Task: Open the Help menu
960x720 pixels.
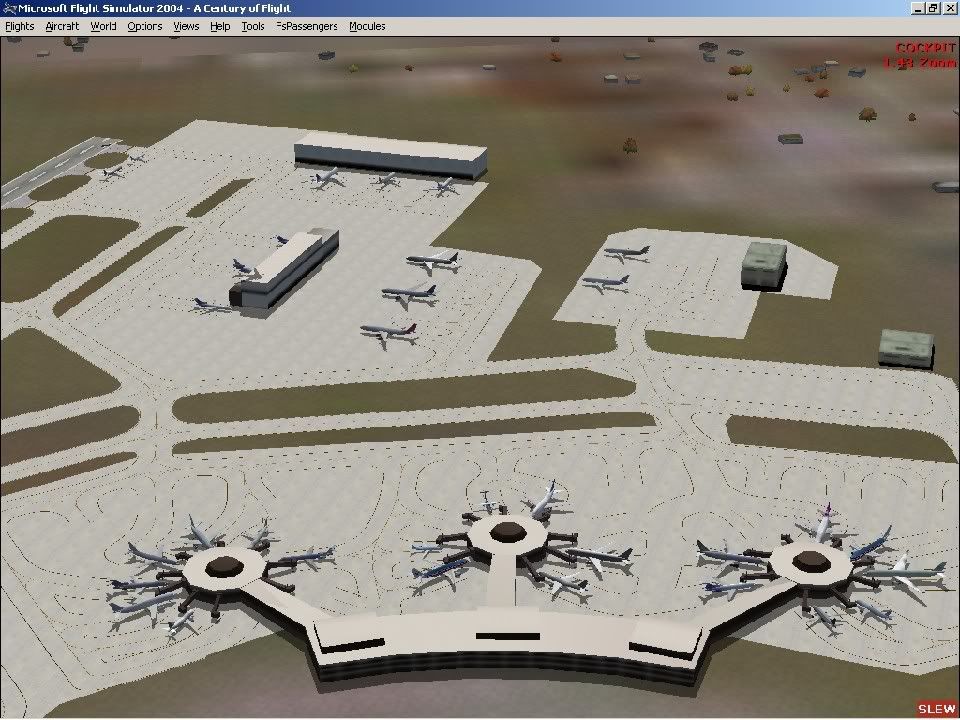Action: 220,26
